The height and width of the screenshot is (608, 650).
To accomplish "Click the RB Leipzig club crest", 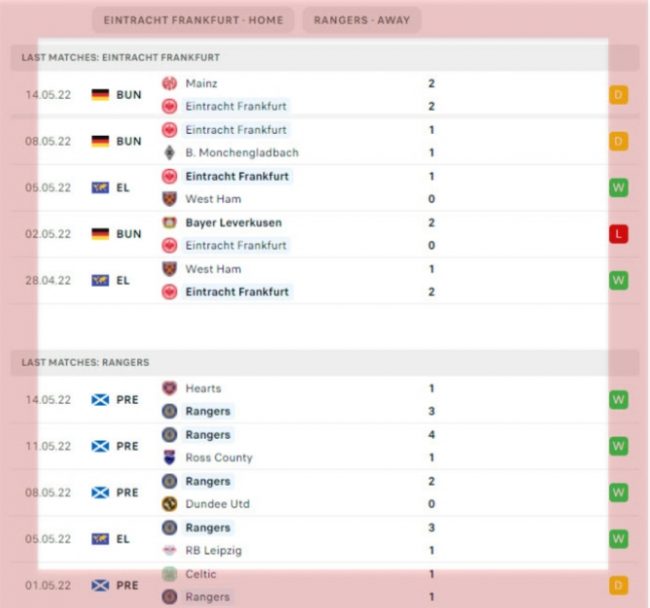I will (x=169, y=550).
